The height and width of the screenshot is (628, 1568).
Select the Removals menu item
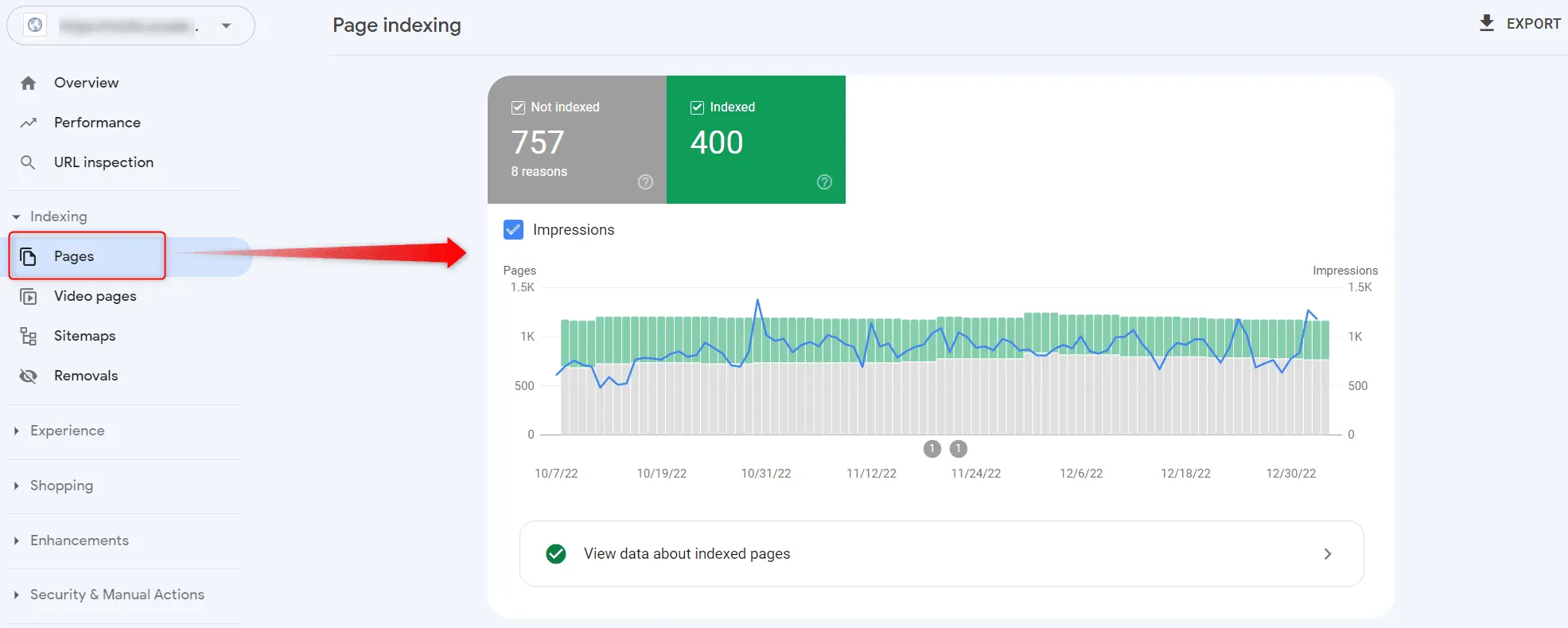pyautogui.click(x=86, y=376)
